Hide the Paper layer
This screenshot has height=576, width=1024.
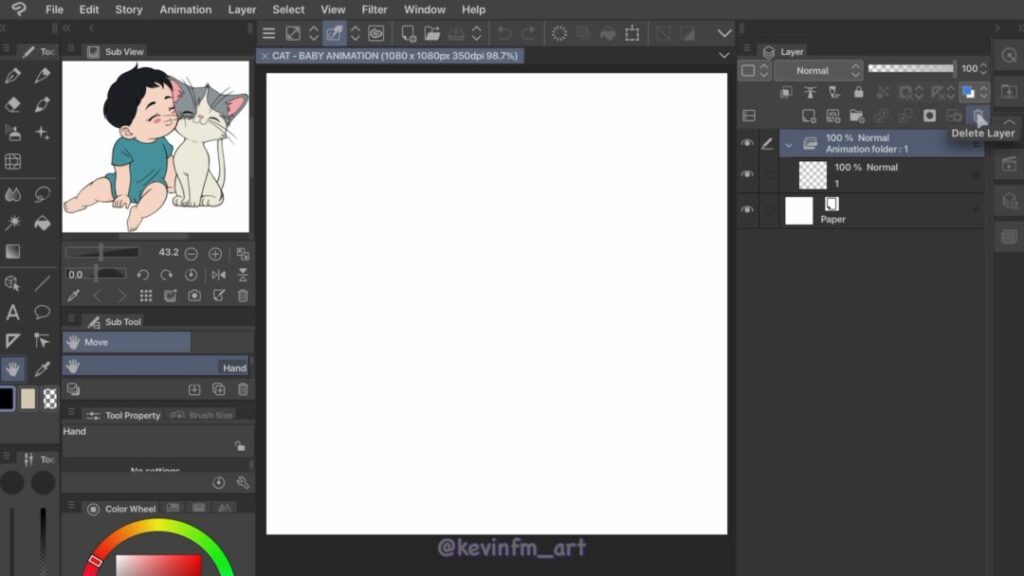(747, 210)
